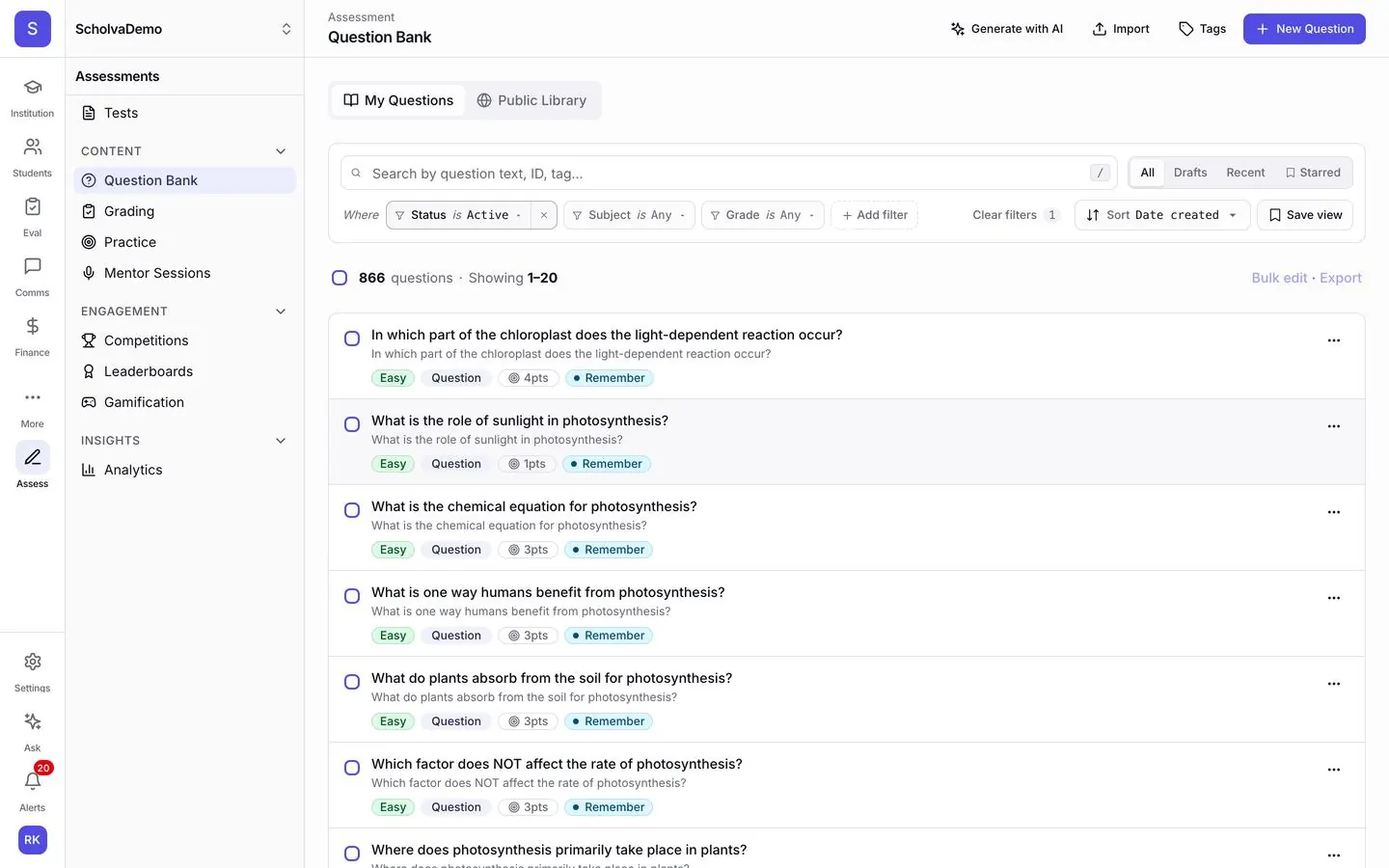
Task: Collapse the ENGAGEMENT section
Action: 281,312
